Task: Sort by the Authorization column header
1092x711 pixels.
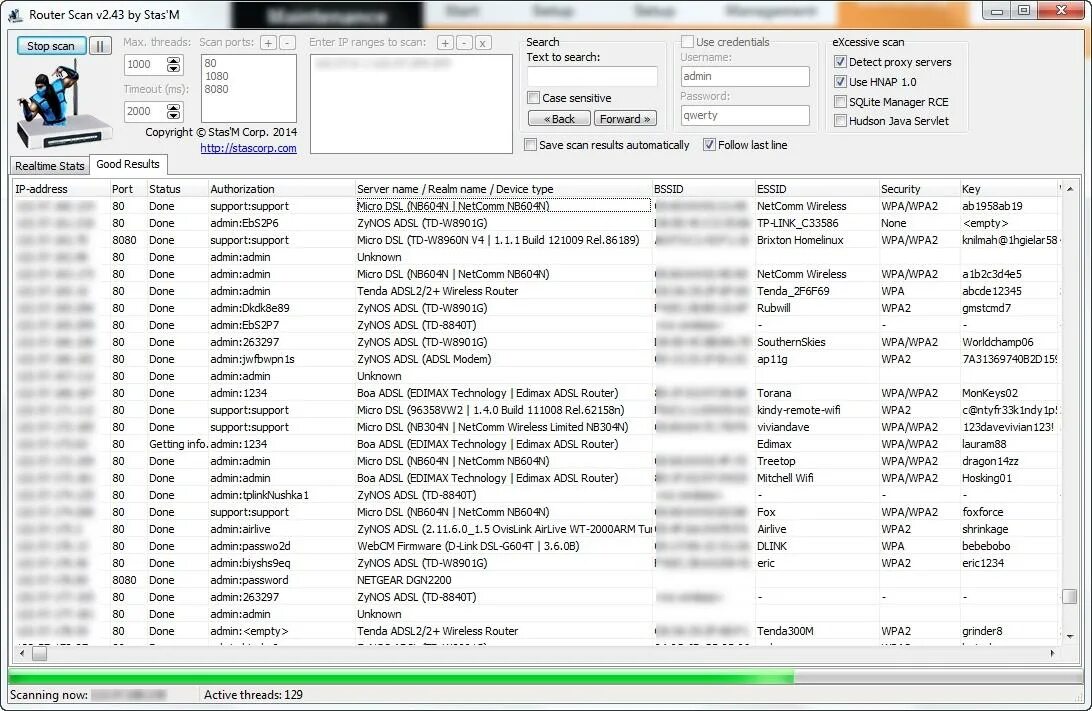Action: [x=281, y=189]
